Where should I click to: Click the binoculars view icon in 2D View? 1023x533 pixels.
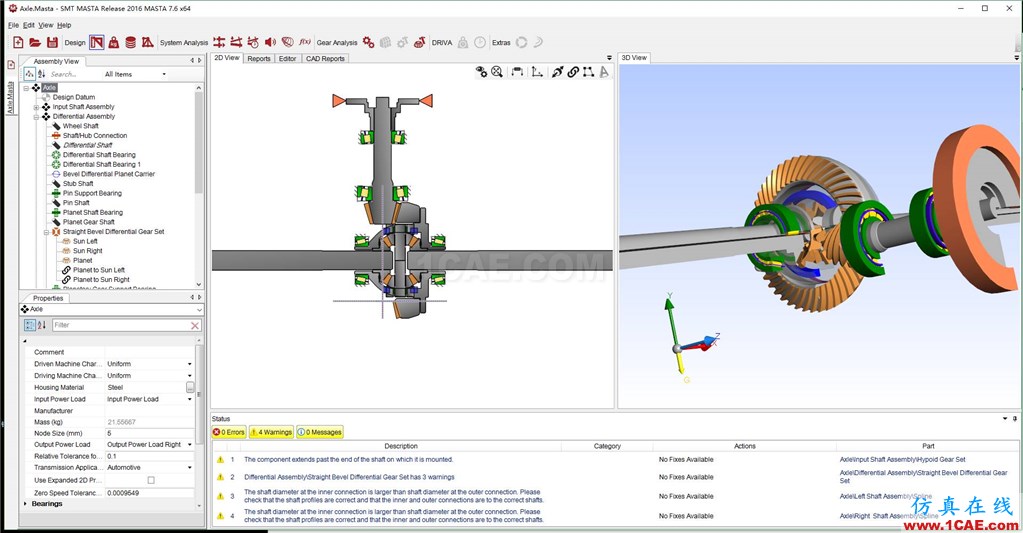481,72
